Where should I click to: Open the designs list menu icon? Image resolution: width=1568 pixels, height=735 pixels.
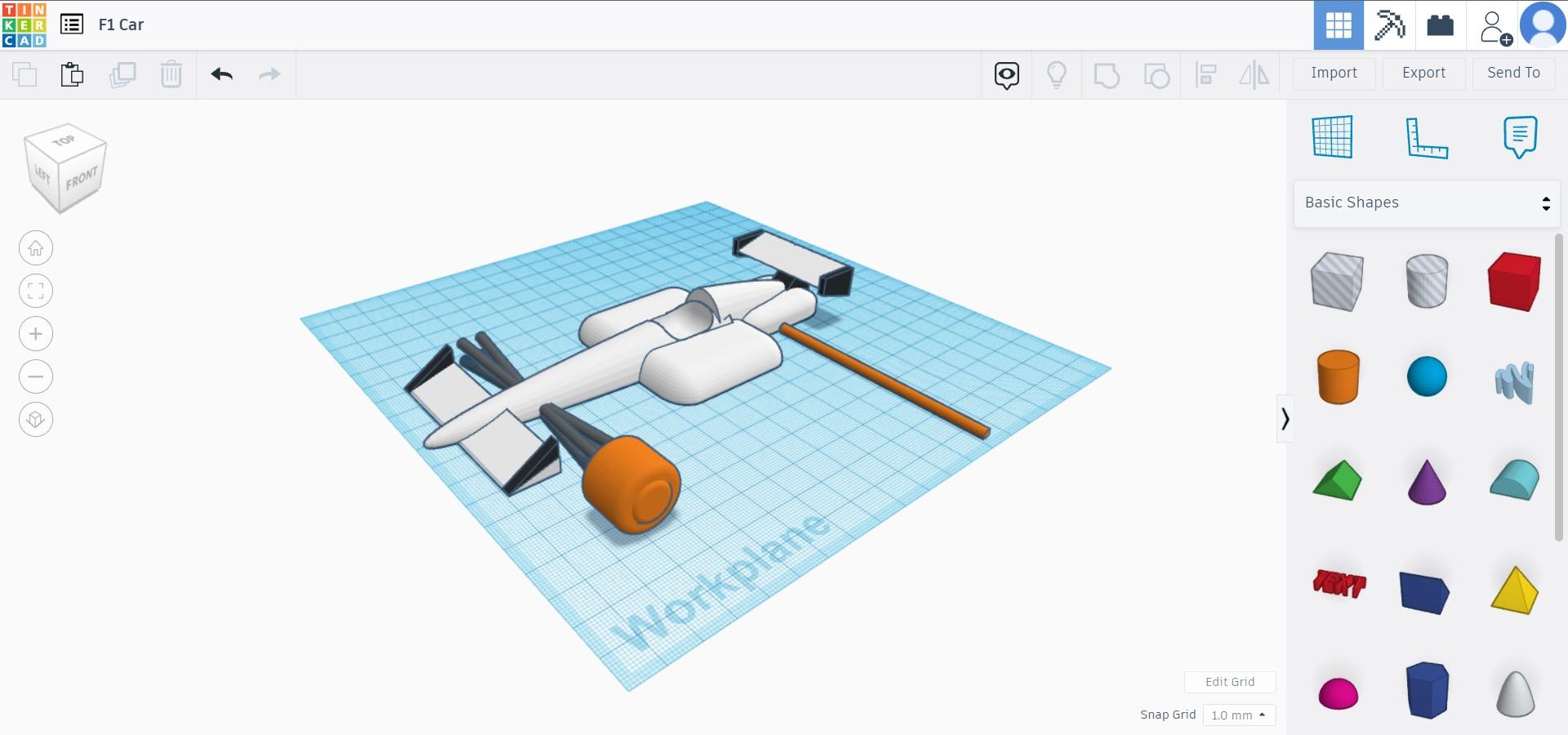[x=72, y=24]
